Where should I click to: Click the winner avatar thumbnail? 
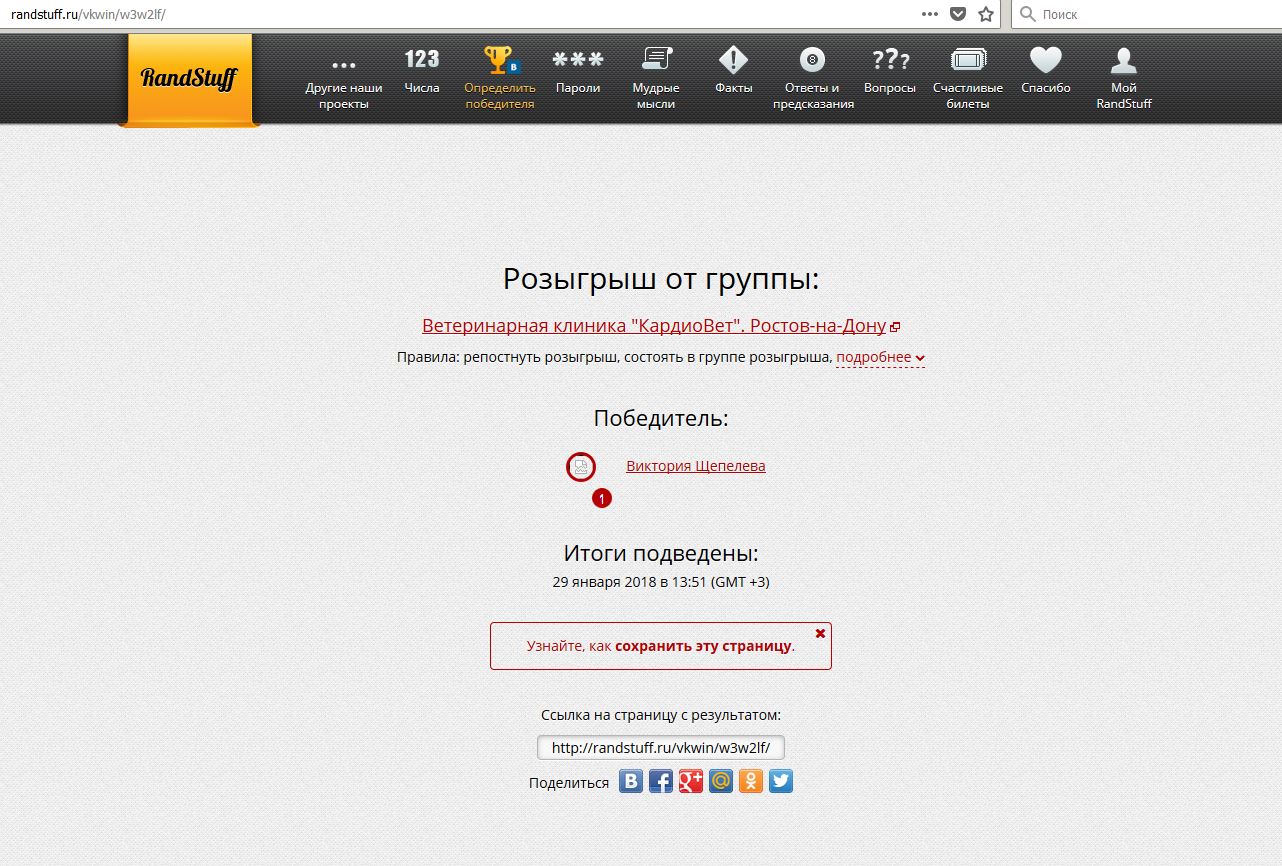pos(581,467)
